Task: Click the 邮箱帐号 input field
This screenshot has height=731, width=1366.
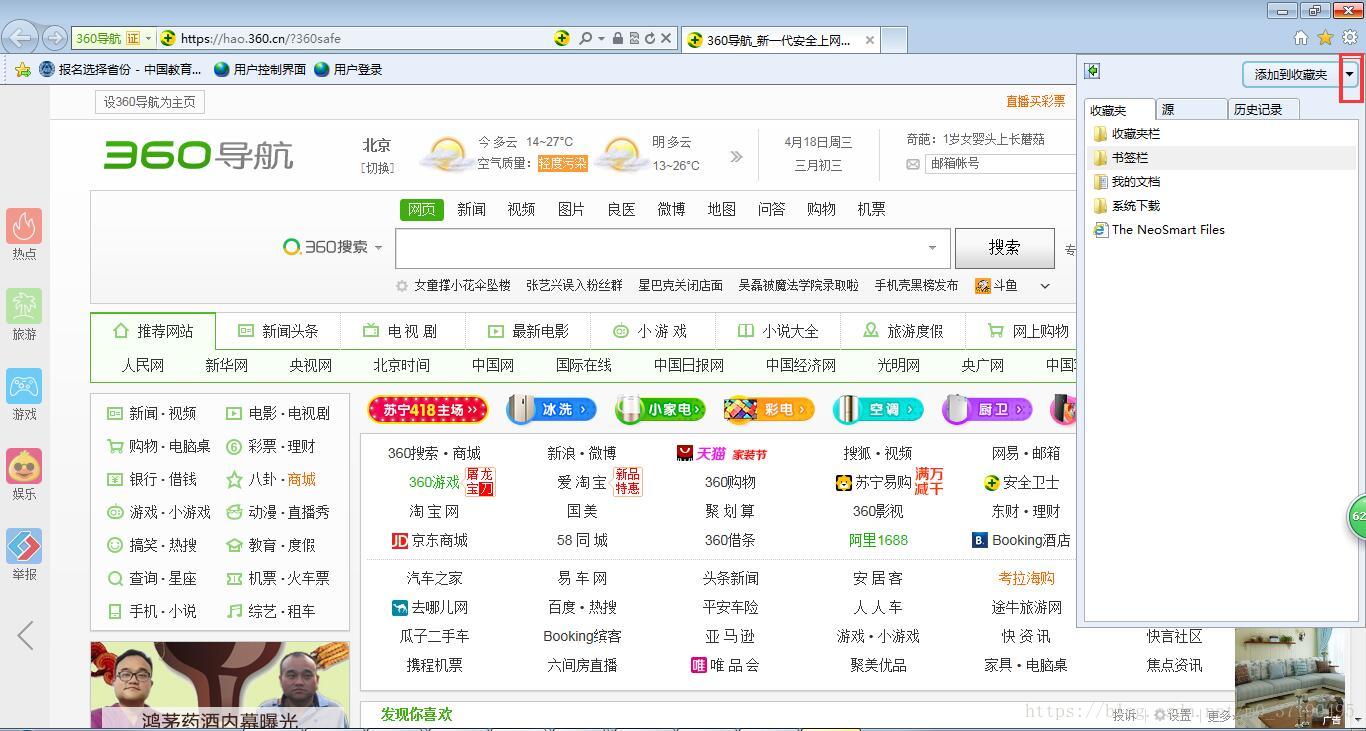Action: 1000,164
